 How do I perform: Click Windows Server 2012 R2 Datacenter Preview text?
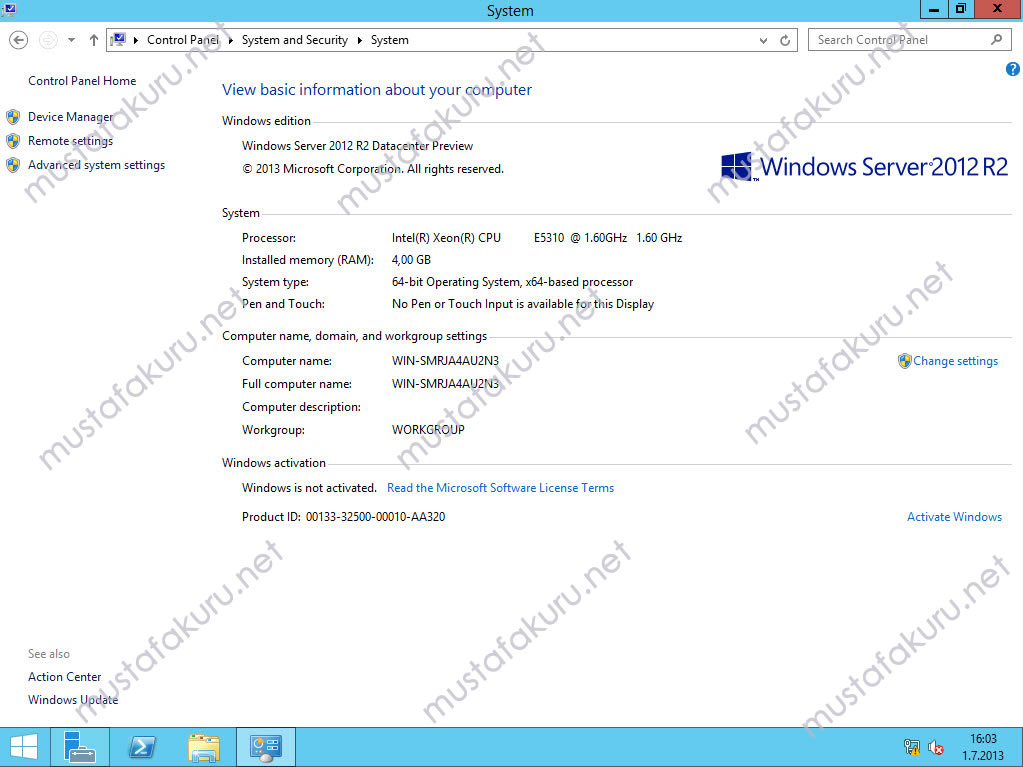coord(358,146)
